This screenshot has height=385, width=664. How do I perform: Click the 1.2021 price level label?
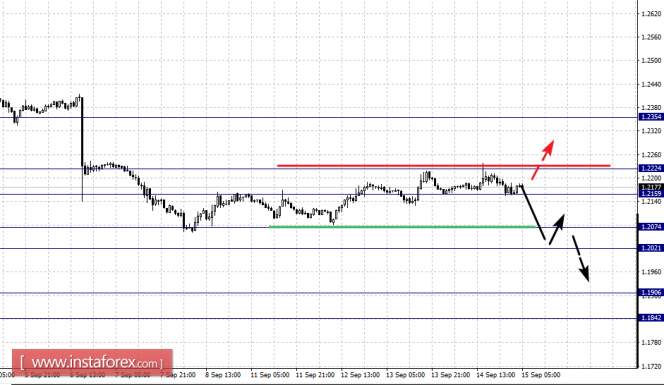coord(651,248)
